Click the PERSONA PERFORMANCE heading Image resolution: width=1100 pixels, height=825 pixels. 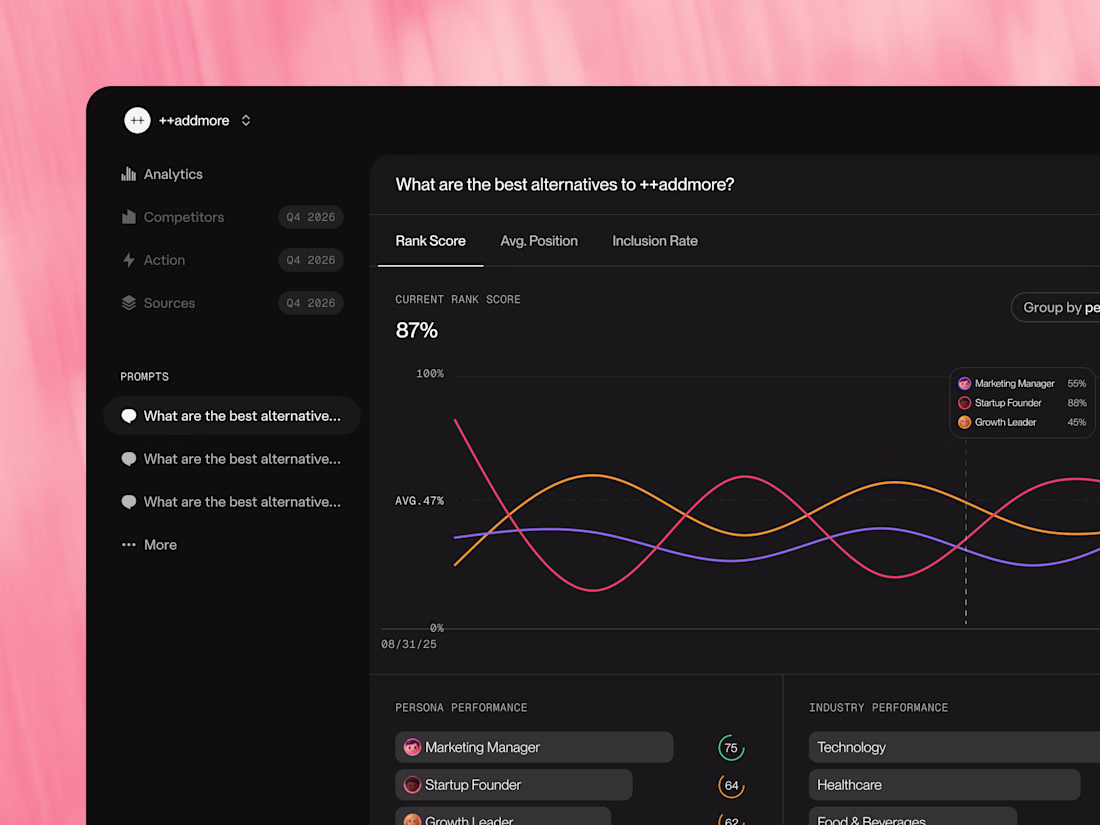[x=461, y=708]
